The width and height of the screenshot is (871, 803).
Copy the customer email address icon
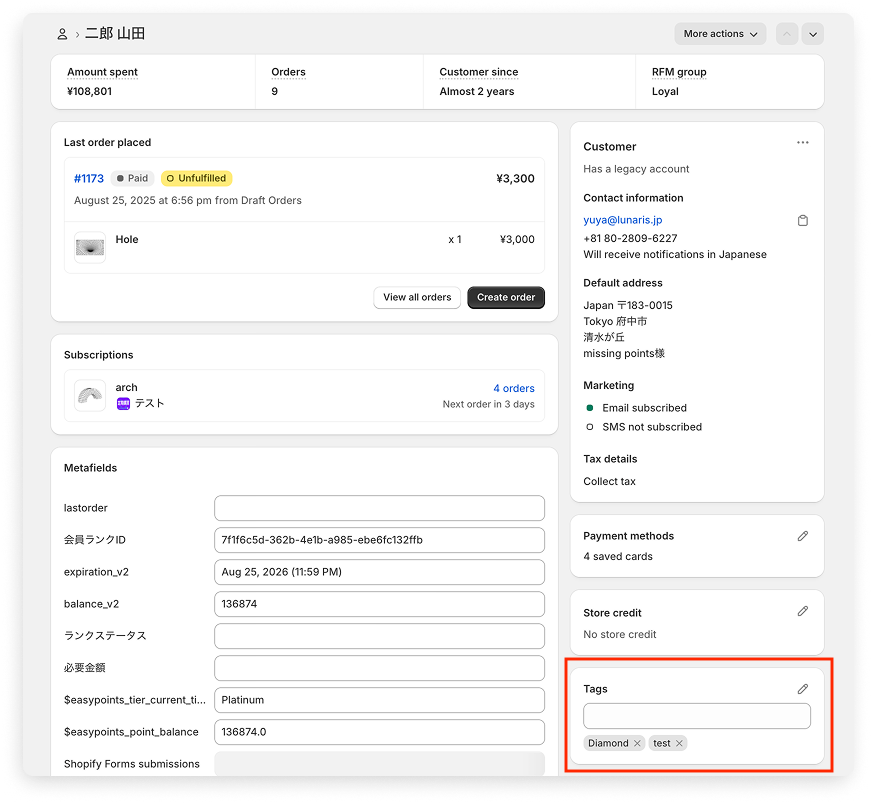pos(802,220)
